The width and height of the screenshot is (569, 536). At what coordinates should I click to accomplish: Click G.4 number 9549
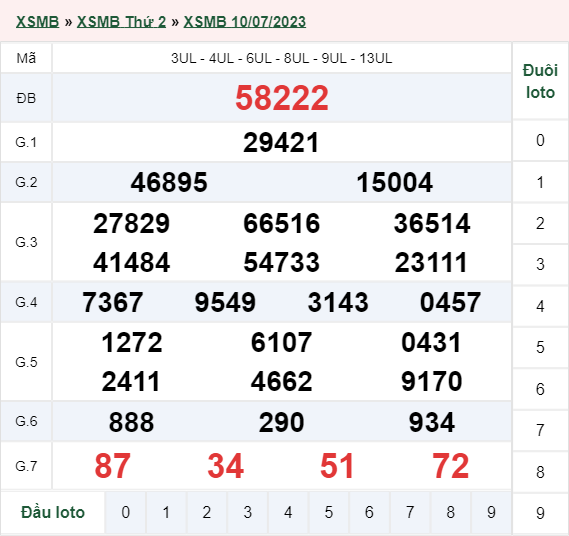[x=225, y=302]
